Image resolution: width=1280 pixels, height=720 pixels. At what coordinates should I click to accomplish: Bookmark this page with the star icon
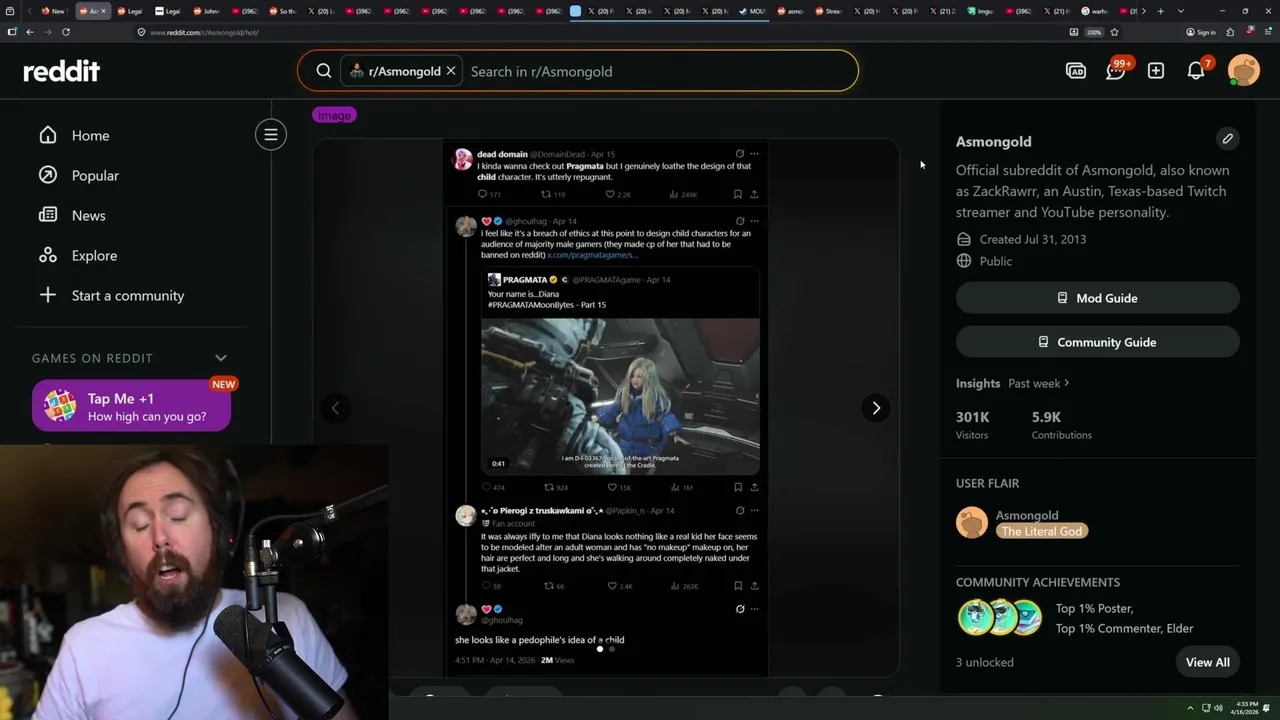point(1114,32)
